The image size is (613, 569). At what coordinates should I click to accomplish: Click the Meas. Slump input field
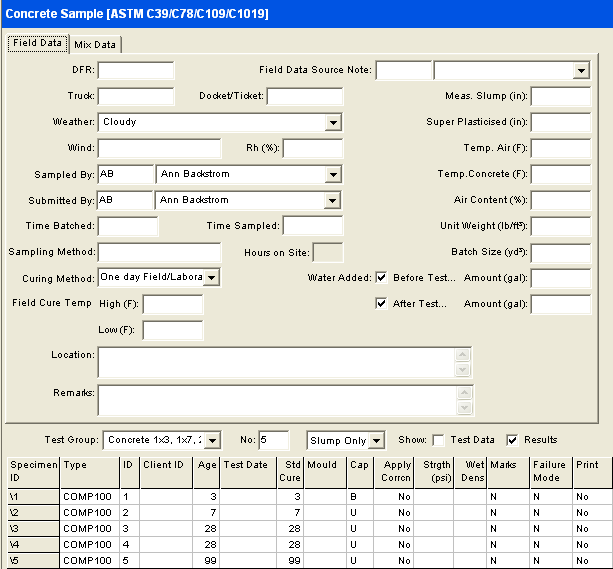(560, 96)
